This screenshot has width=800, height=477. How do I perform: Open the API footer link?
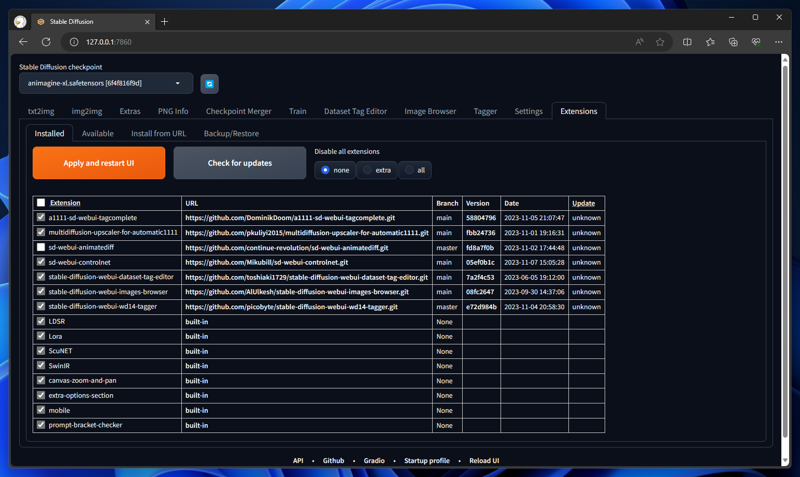tap(298, 461)
